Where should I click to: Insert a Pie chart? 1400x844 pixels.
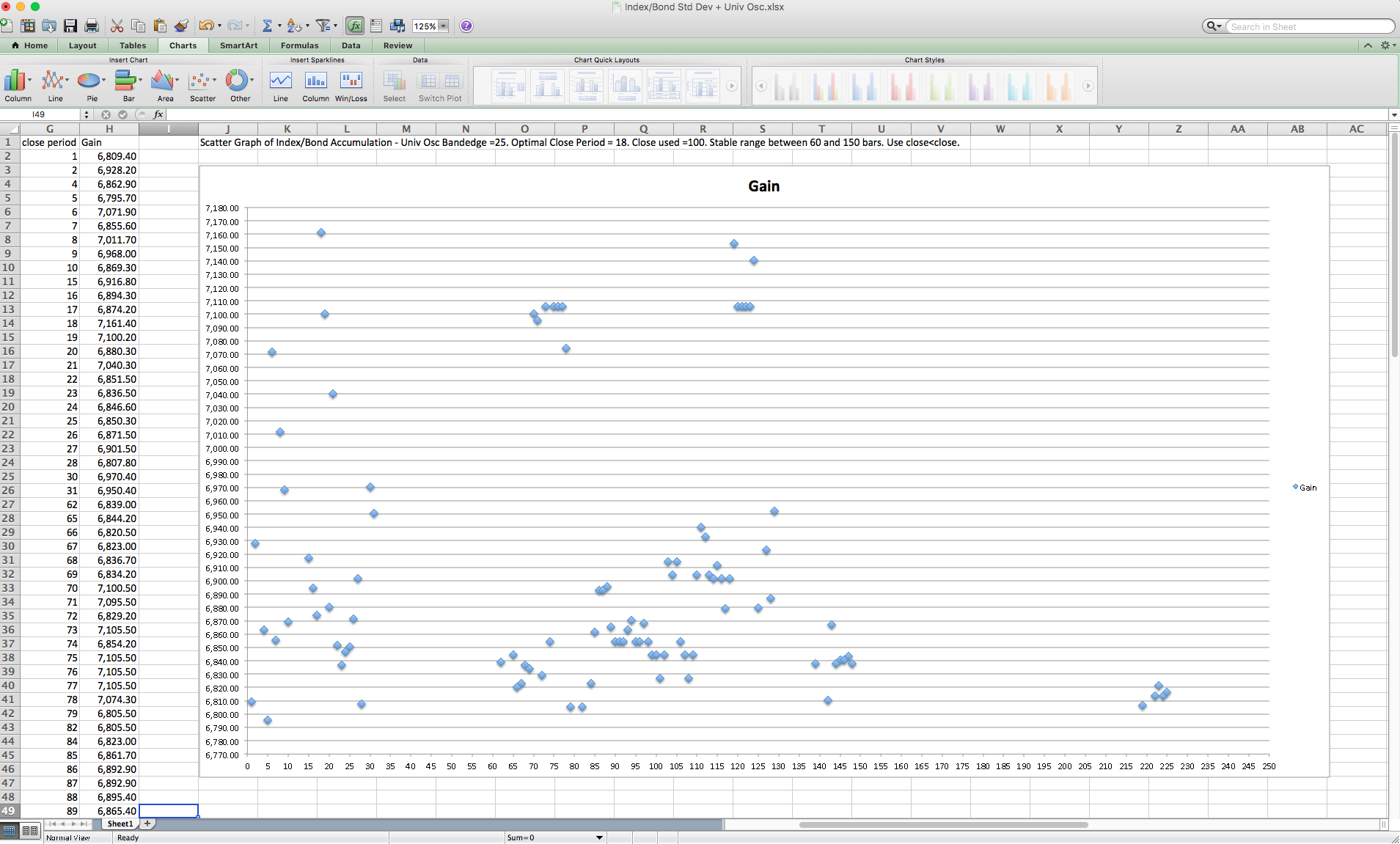click(92, 86)
